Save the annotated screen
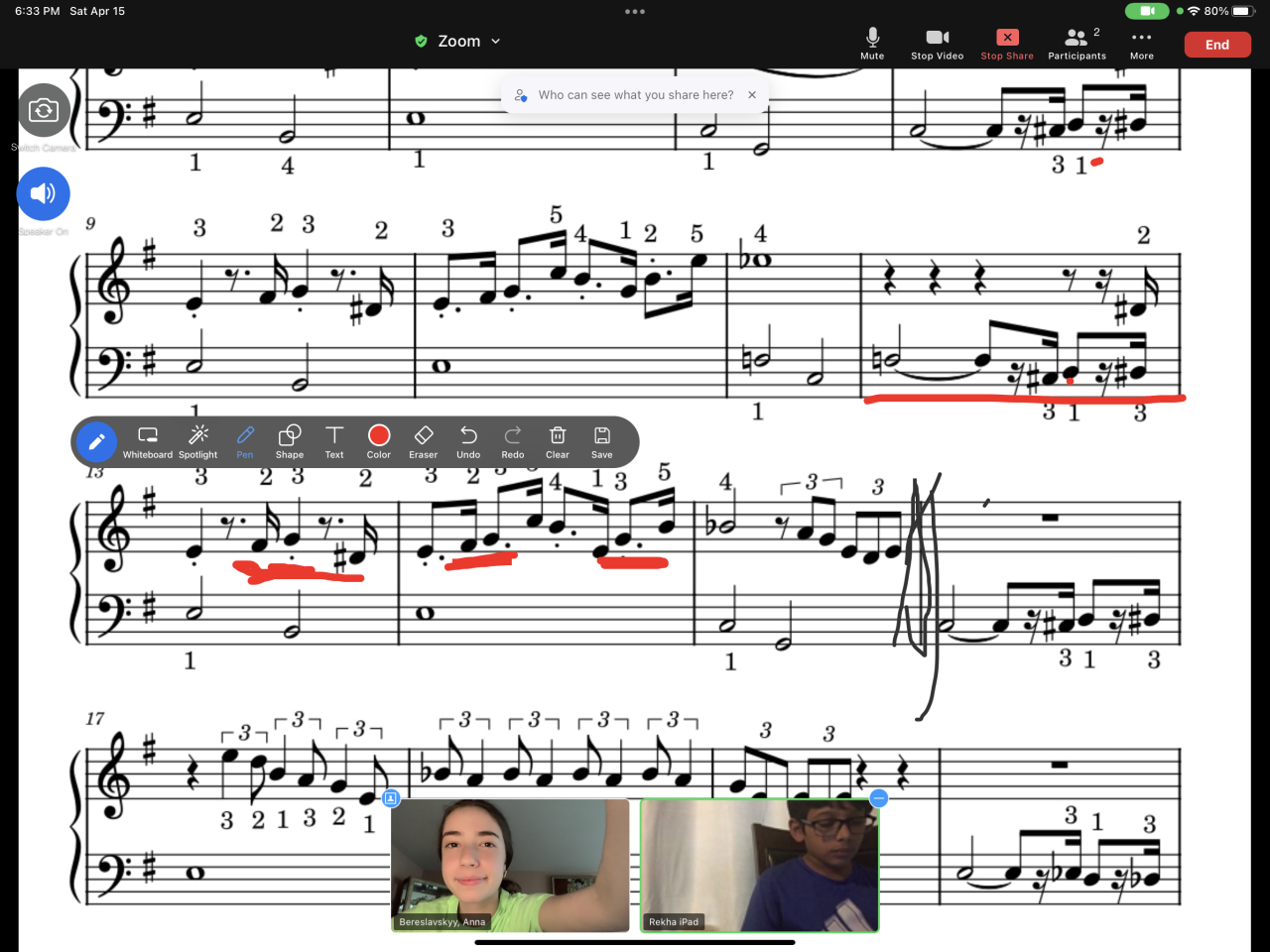1270x952 pixels. coord(602,442)
